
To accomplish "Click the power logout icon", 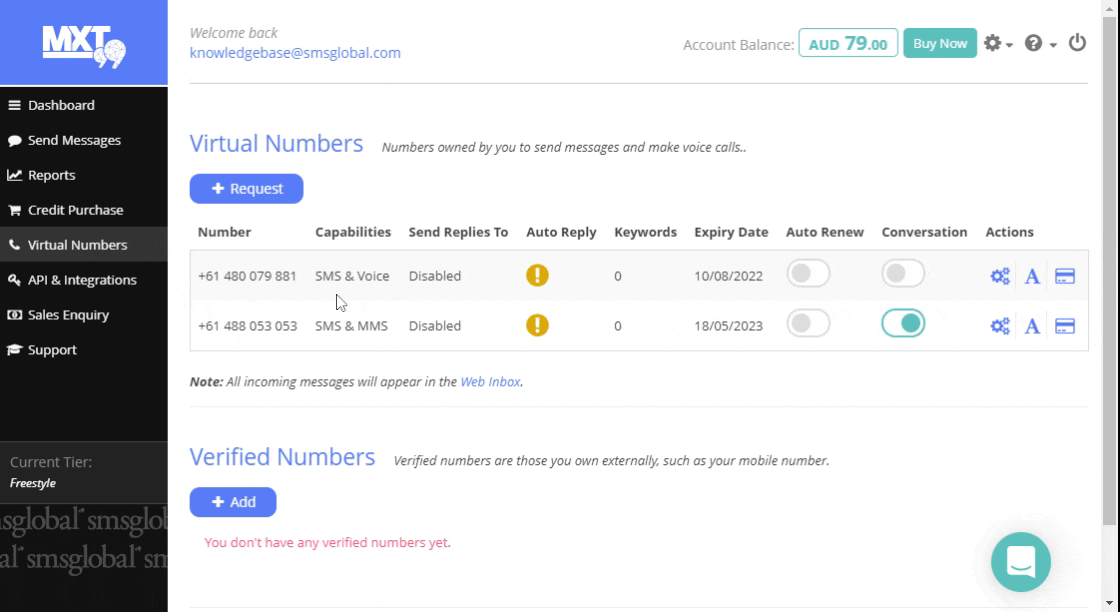I will (x=1077, y=43).
